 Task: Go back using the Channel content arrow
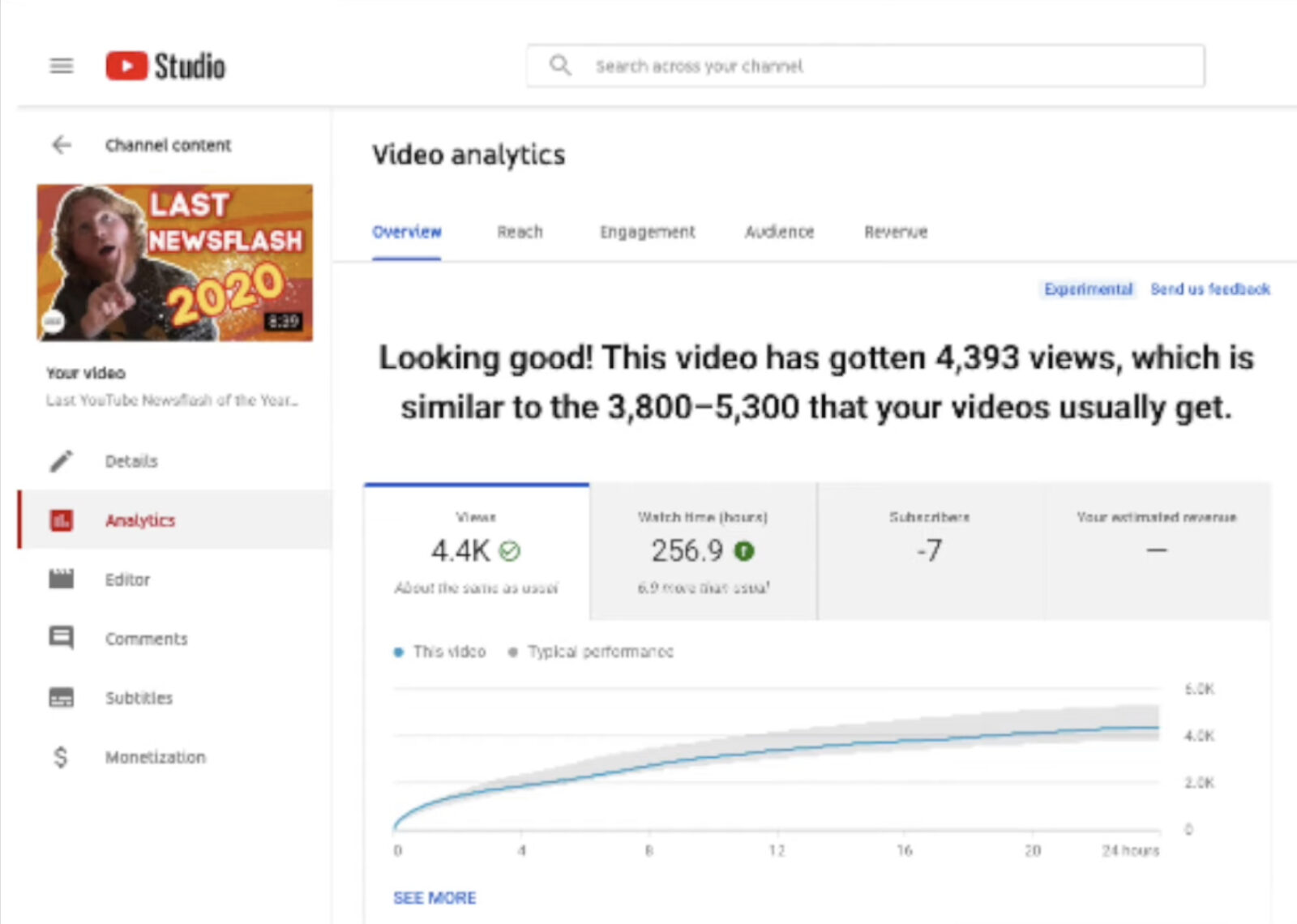60,144
